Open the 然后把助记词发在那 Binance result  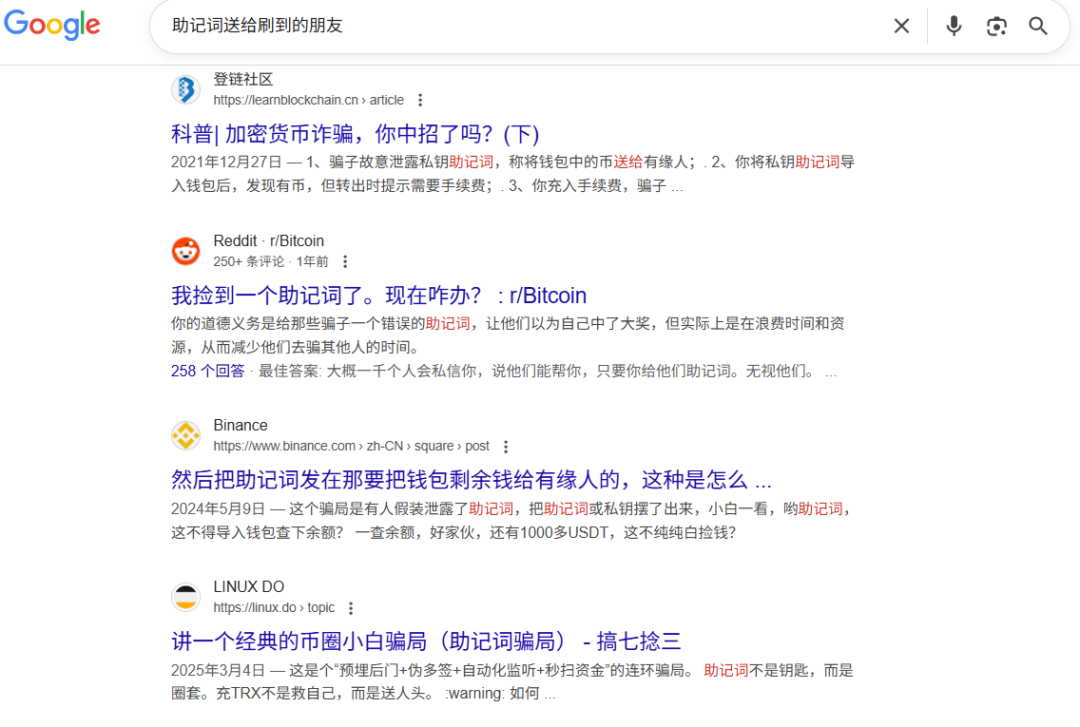click(x=471, y=480)
